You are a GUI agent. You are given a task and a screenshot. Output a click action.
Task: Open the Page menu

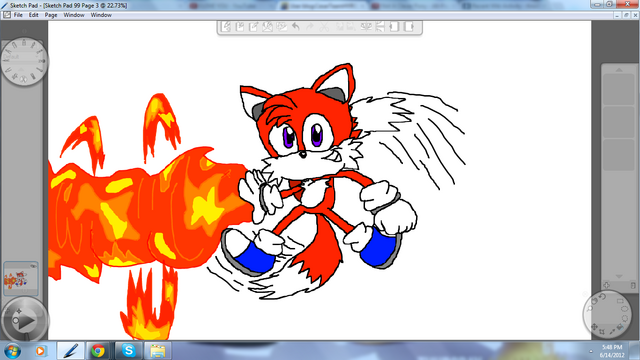click(x=51, y=15)
